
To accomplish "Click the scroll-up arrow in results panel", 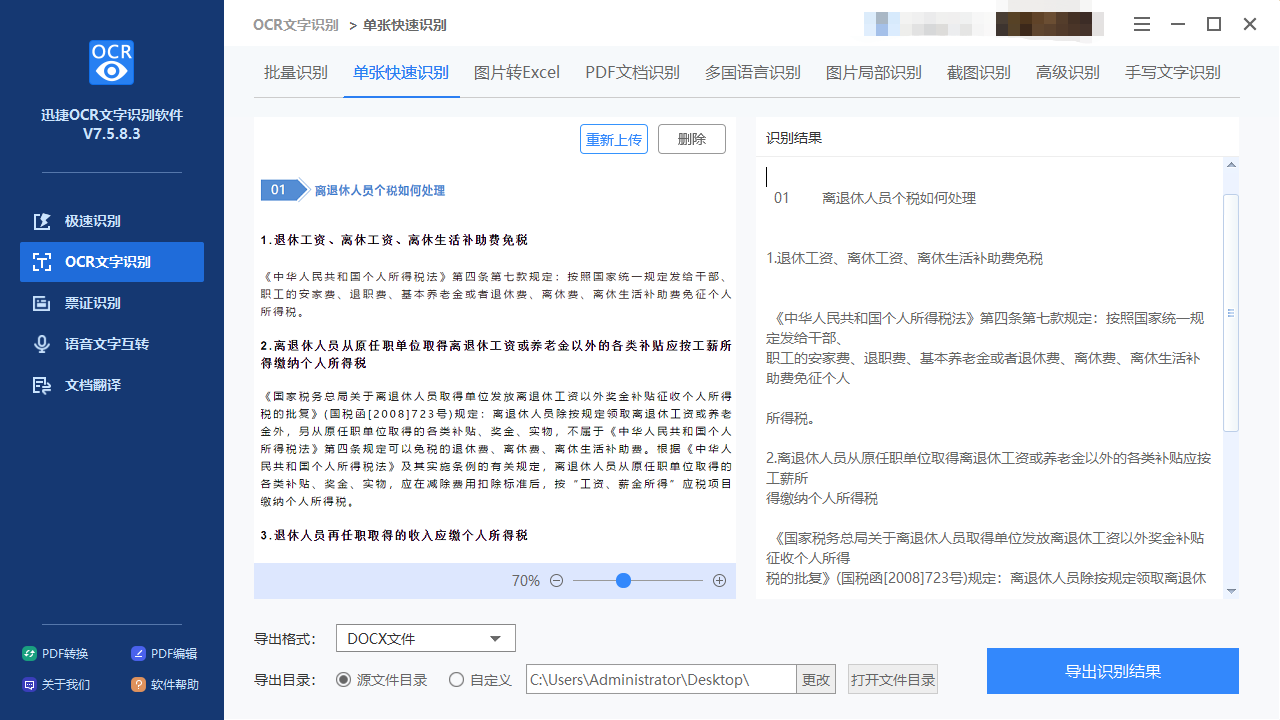I will [1231, 165].
